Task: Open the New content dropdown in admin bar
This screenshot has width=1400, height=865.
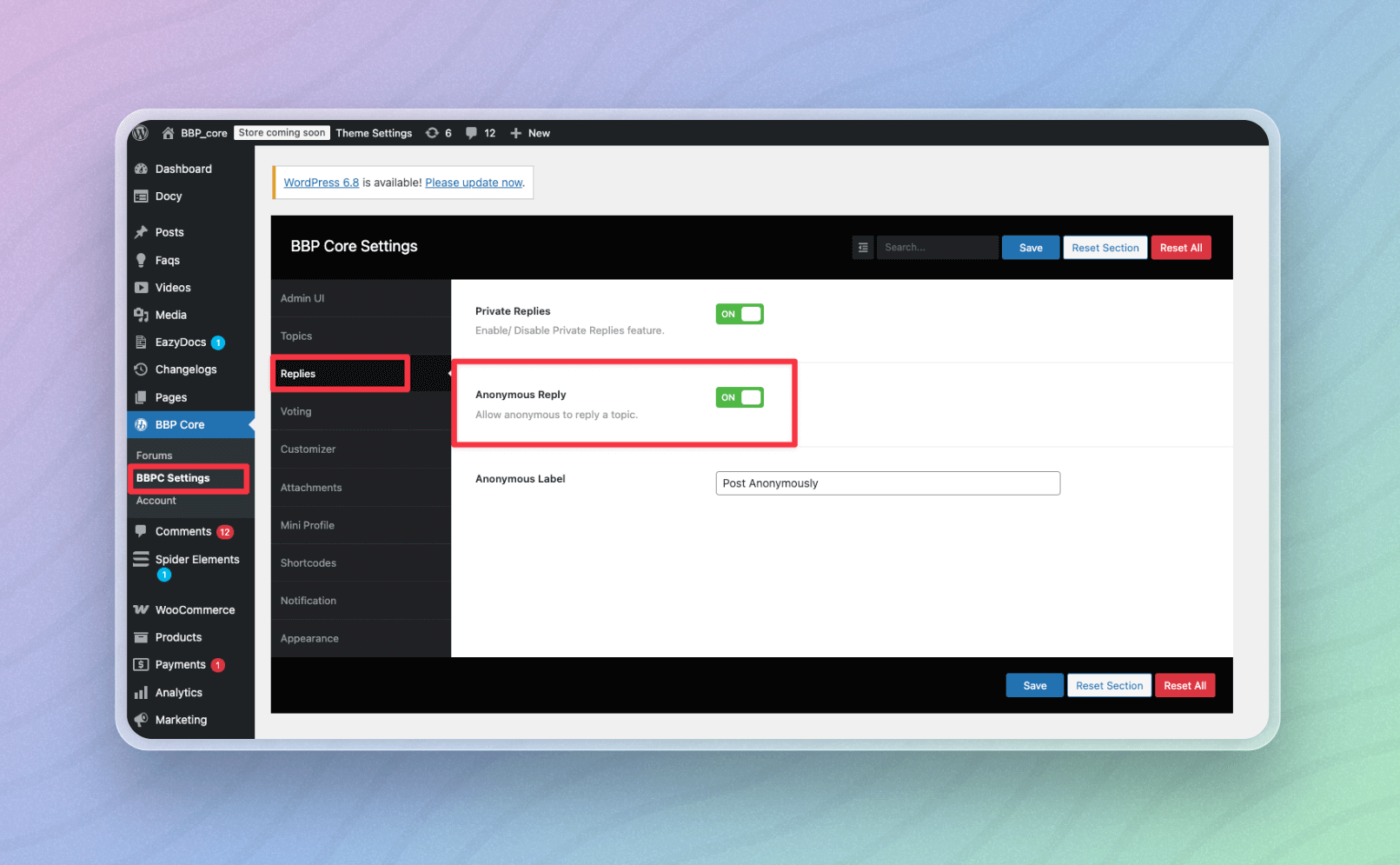Action: 530,133
